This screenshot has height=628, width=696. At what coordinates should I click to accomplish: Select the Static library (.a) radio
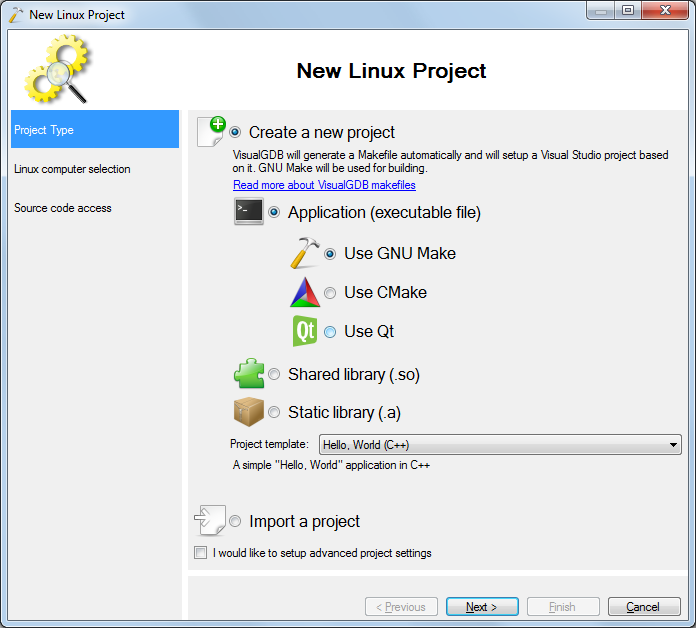tap(274, 412)
